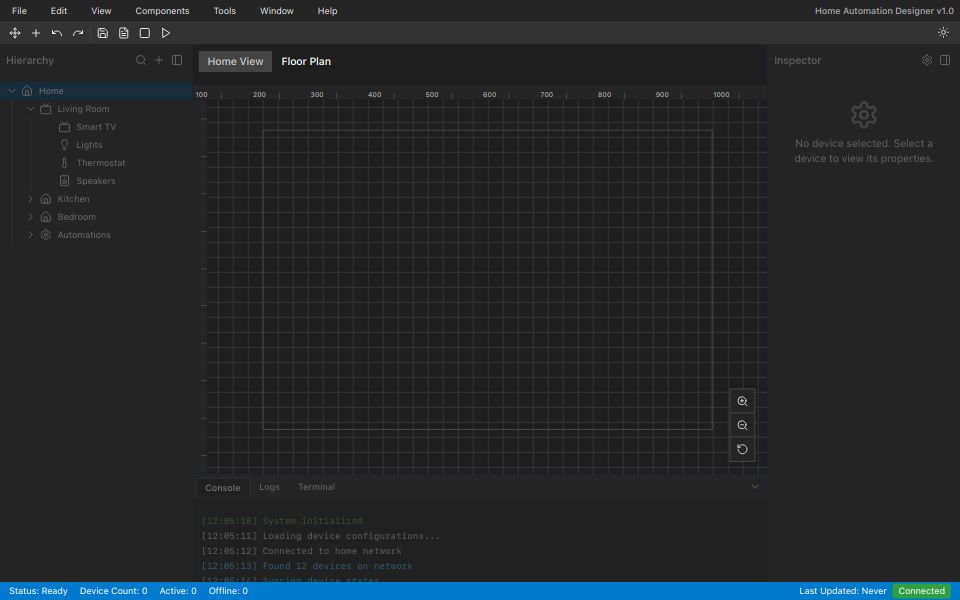Screen dimensions: 960x600
Task: Collapse the Living Room node
Action: tap(31, 109)
